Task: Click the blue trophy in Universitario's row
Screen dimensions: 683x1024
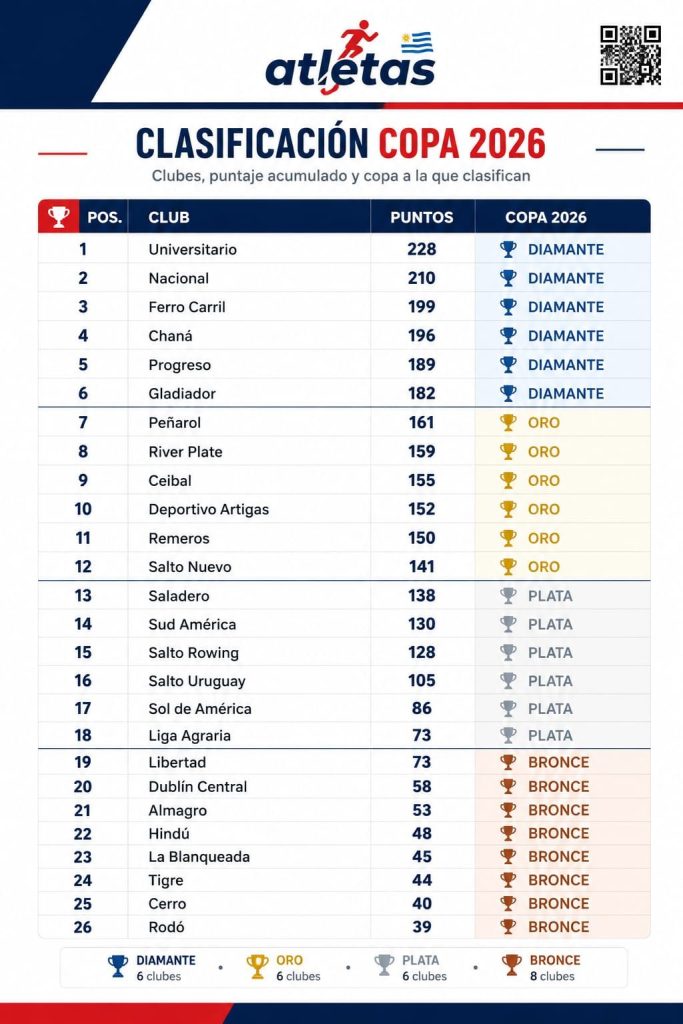Action: click(x=508, y=249)
